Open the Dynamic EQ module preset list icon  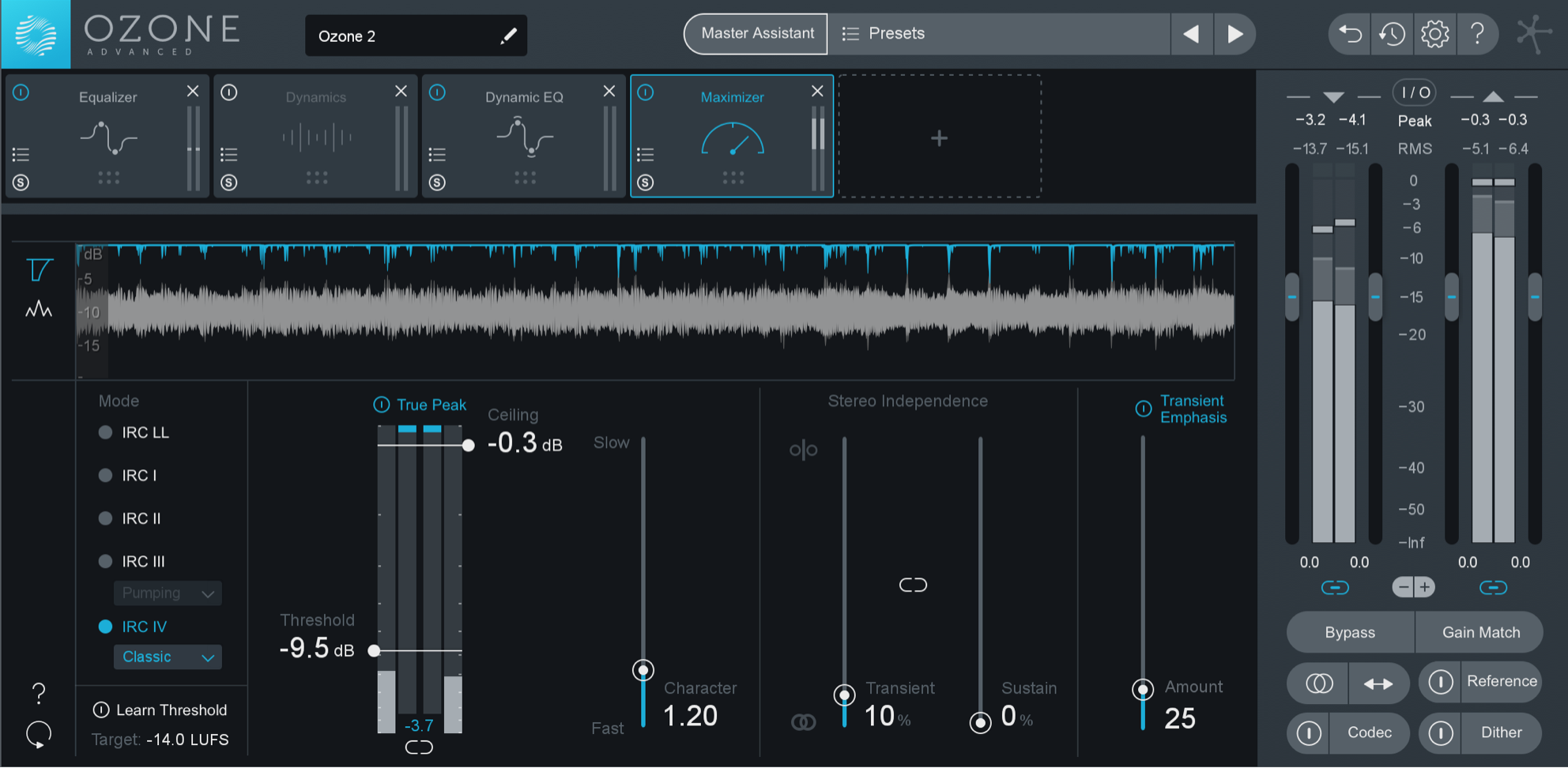pyautogui.click(x=437, y=154)
